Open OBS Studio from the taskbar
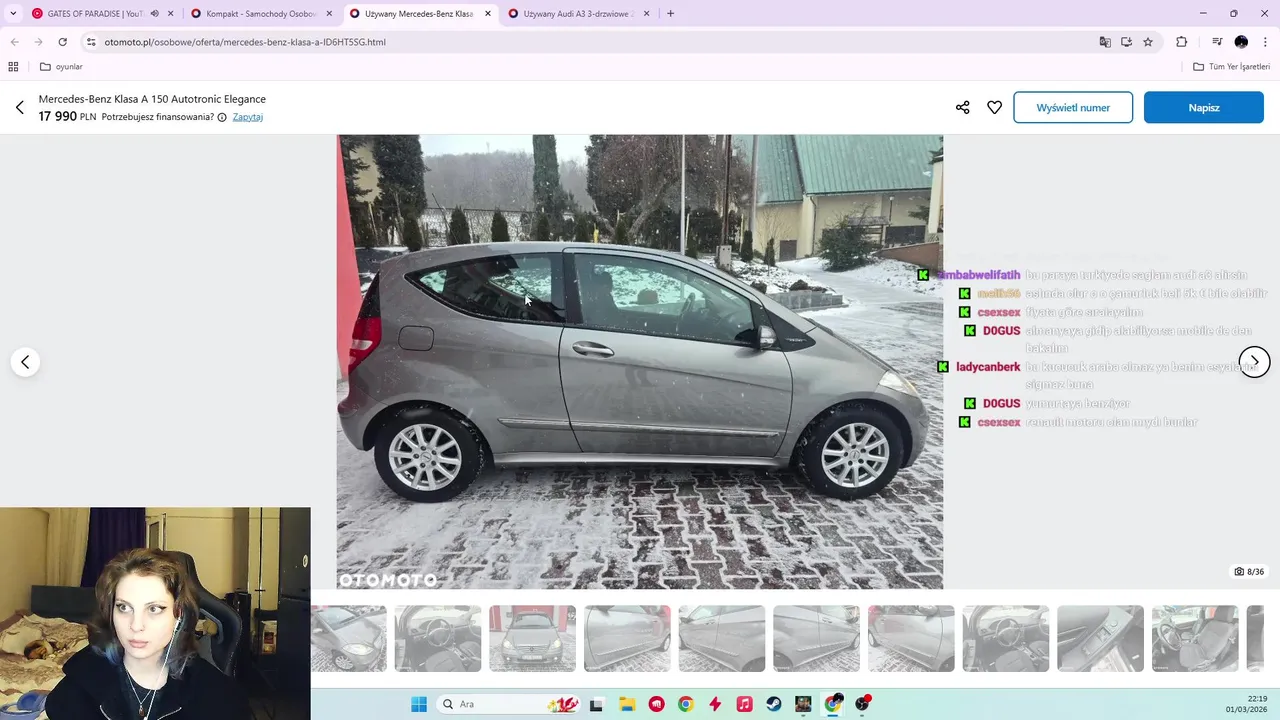This screenshot has height=720, width=1280. click(x=863, y=704)
